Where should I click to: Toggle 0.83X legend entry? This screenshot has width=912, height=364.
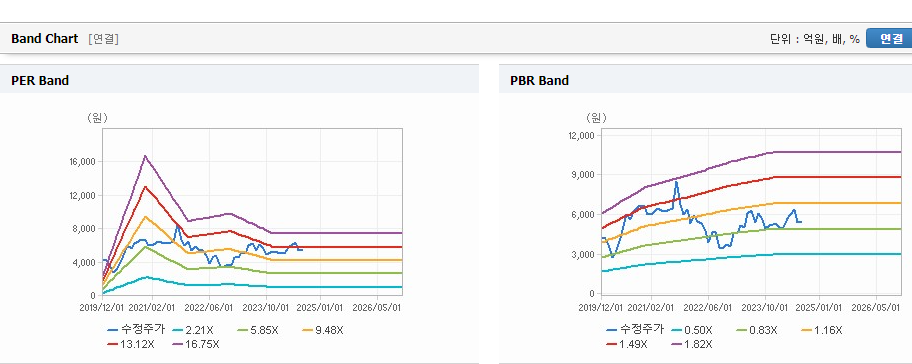click(756, 330)
